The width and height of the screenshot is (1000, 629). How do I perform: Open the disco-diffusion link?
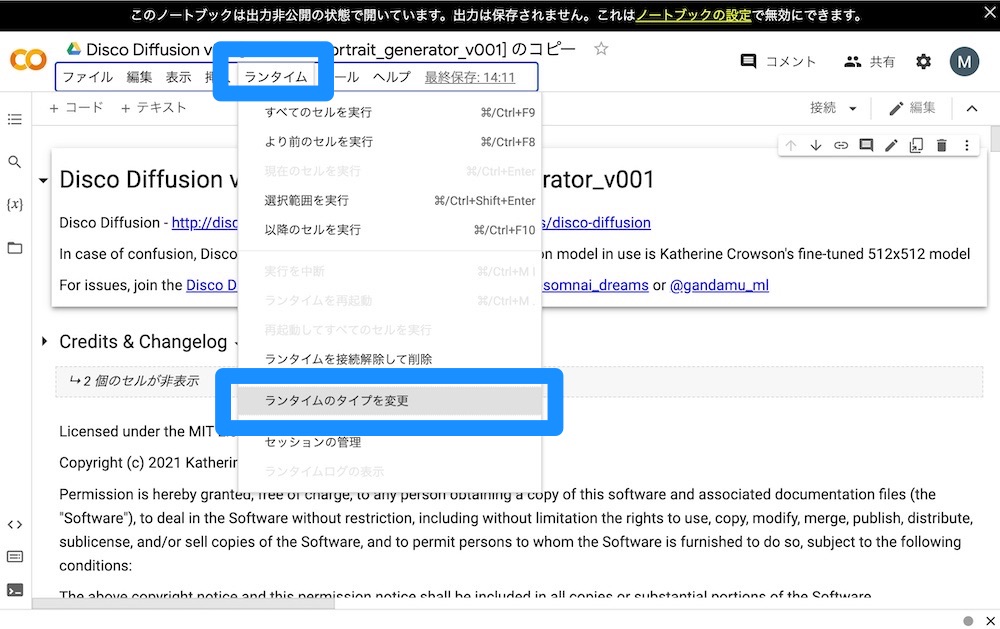coord(596,223)
